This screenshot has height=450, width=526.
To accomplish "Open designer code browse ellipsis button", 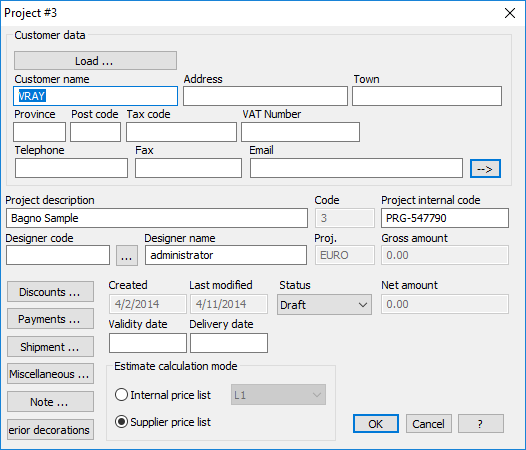I will coord(127,255).
